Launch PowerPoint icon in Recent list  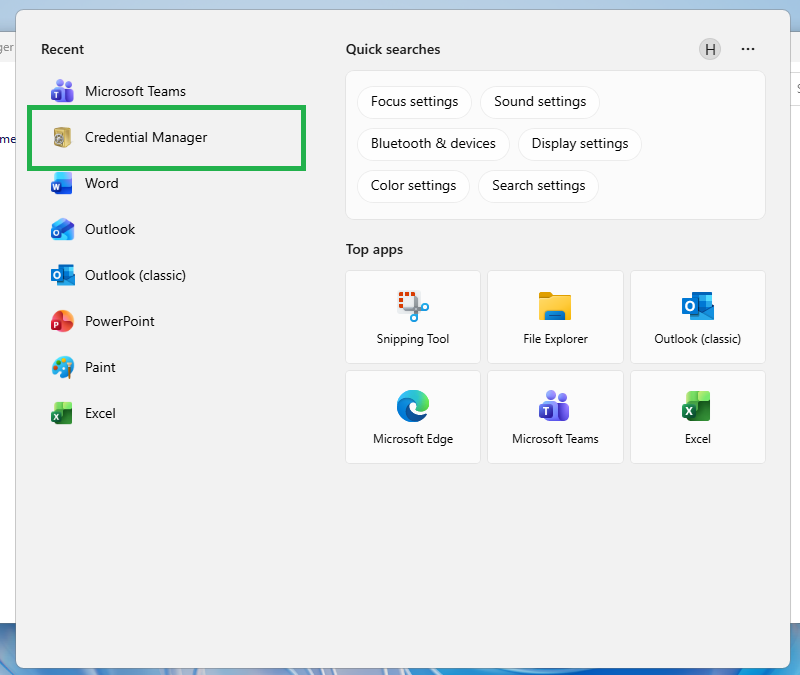coord(62,321)
